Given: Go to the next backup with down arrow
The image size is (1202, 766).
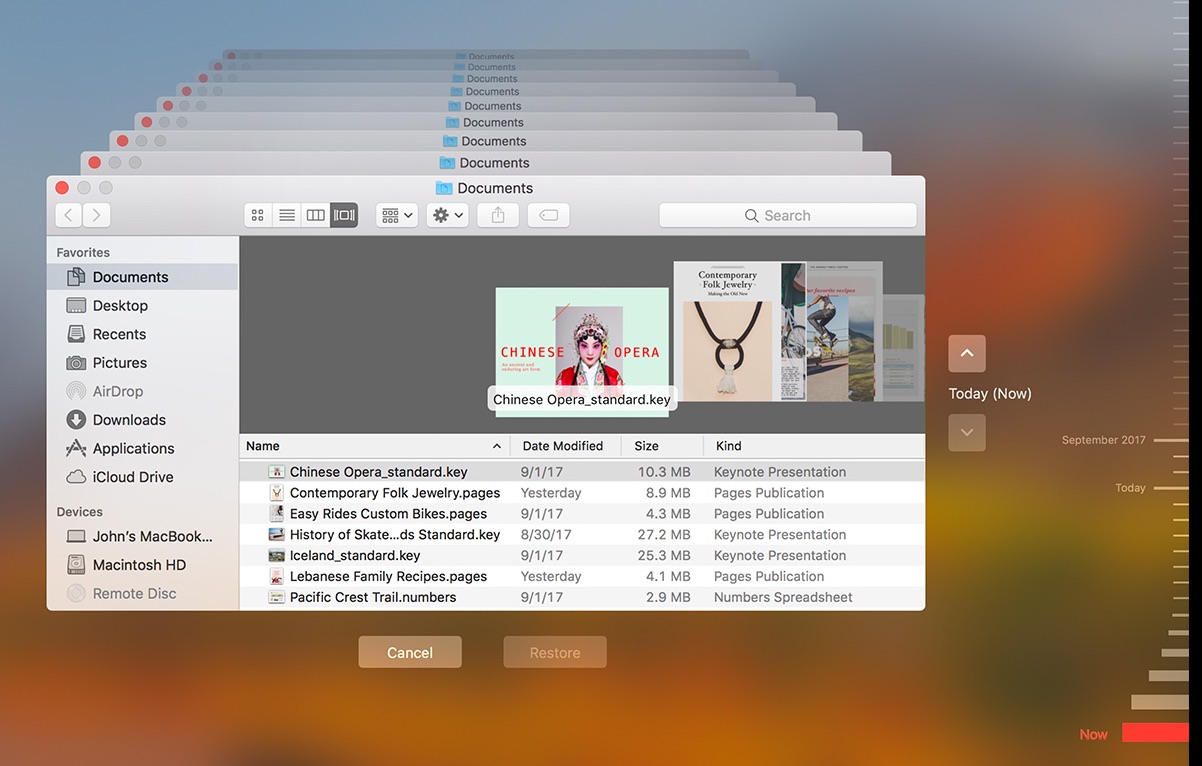Looking at the screenshot, I should 967,433.
